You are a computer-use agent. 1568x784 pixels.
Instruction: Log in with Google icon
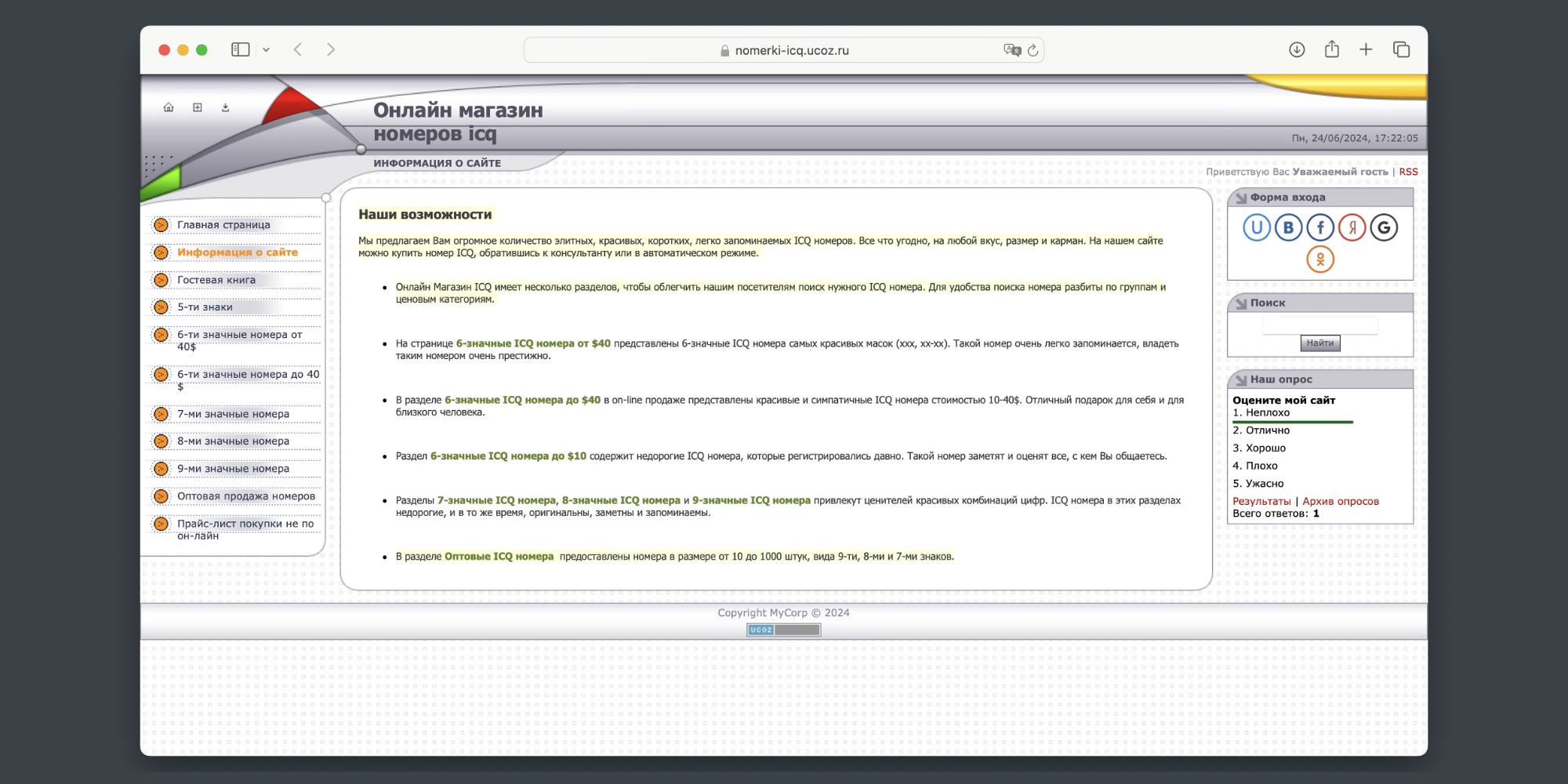coord(1385,227)
